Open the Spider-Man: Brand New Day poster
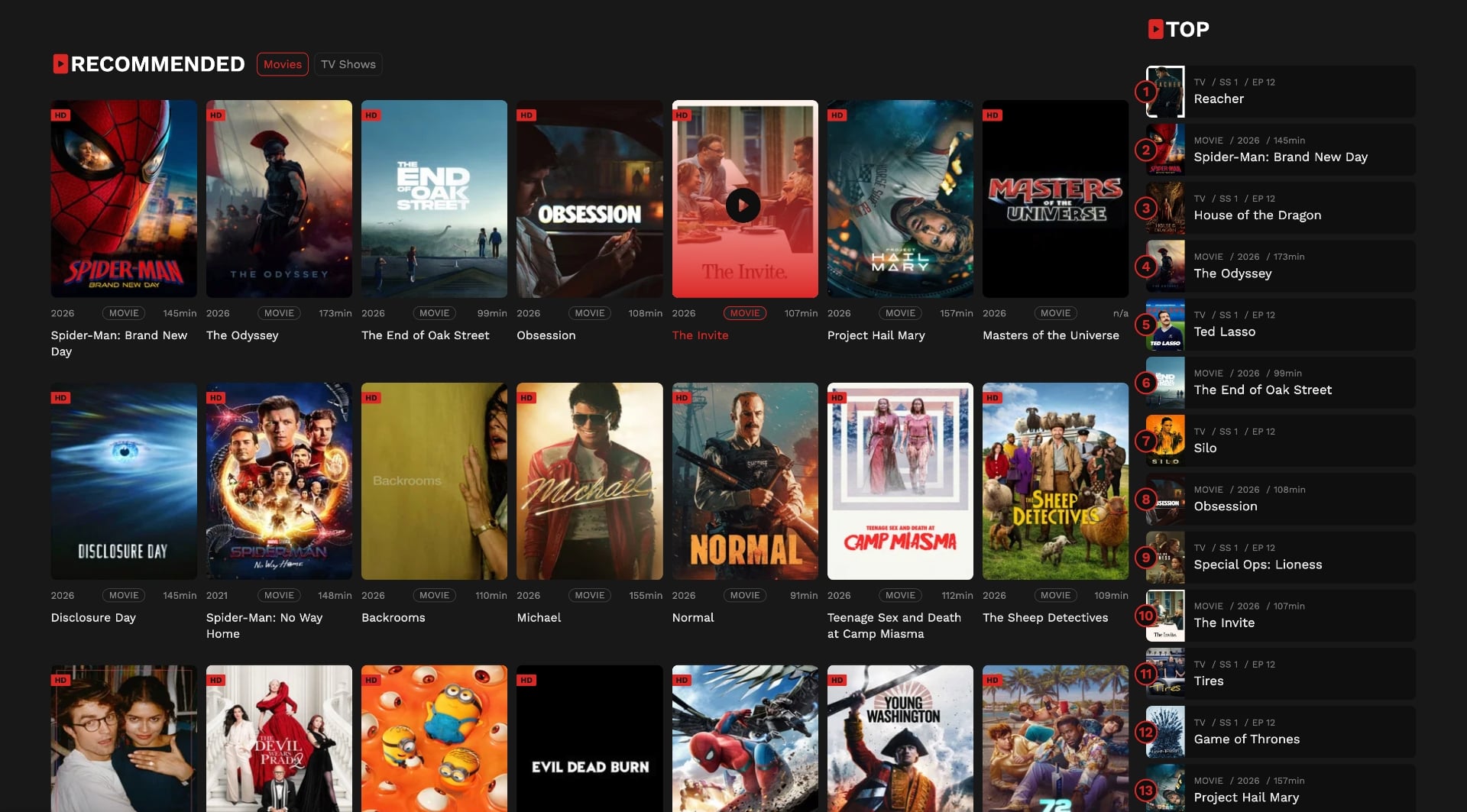 (x=124, y=199)
